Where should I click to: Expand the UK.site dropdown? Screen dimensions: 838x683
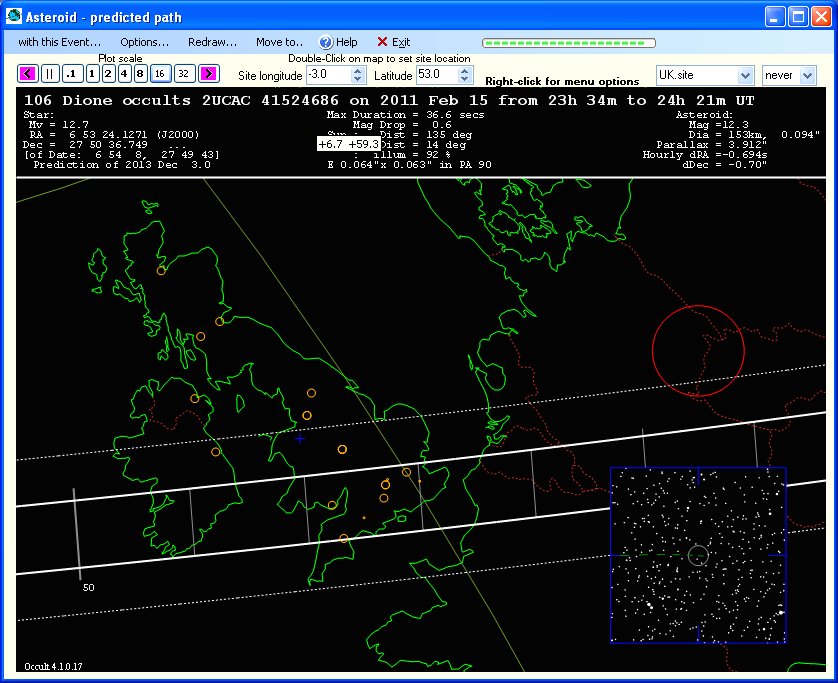coord(744,76)
